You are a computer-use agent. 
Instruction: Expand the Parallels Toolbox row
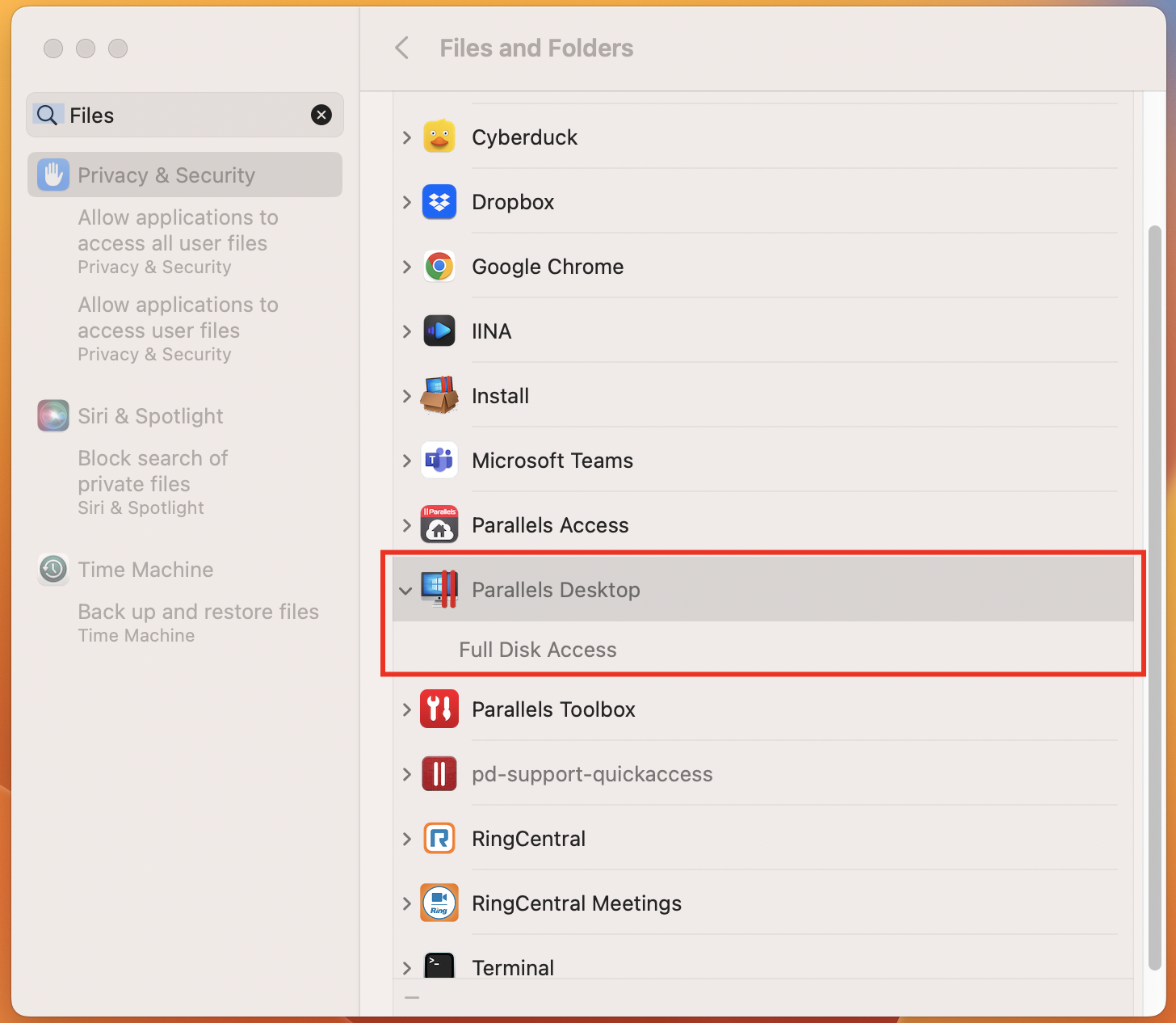click(x=406, y=709)
